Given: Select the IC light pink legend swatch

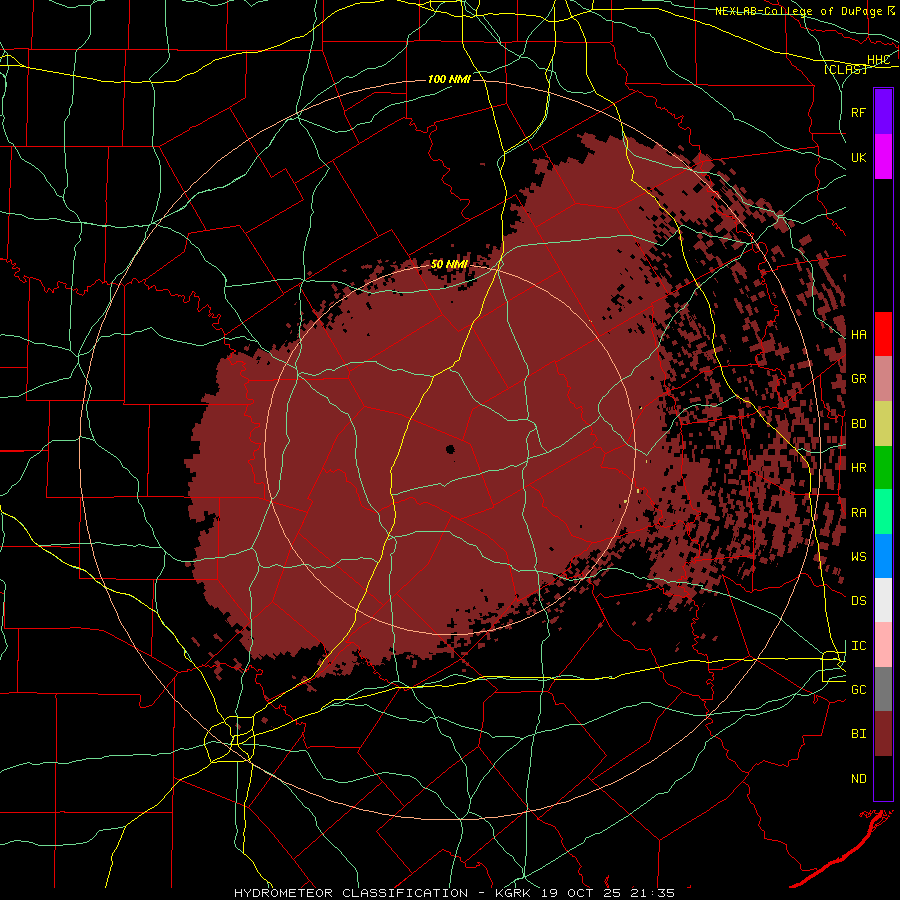Looking at the screenshot, I should pos(883,645).
